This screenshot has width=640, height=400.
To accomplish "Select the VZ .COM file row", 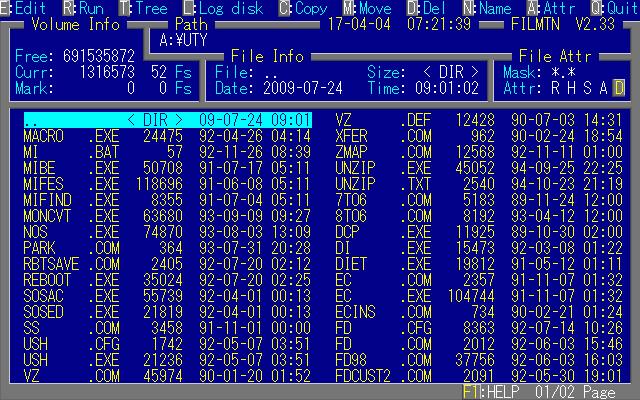I will tap(168, 376).
